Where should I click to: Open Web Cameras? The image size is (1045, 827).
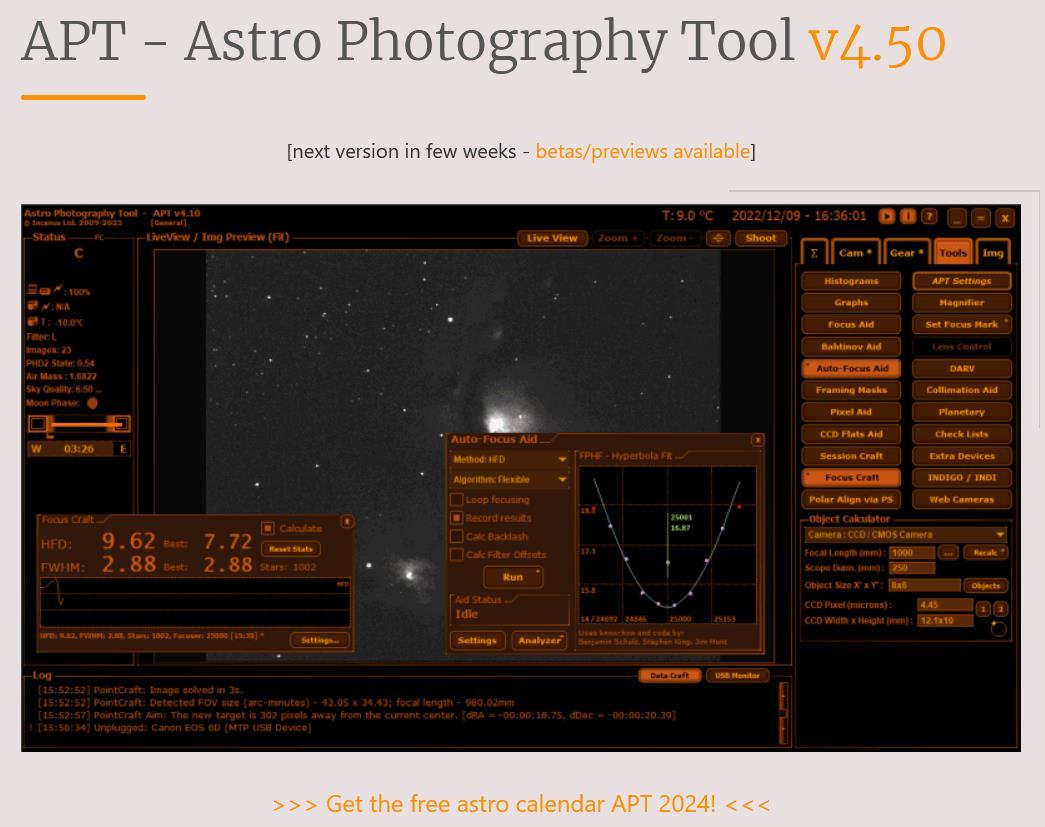962,499
